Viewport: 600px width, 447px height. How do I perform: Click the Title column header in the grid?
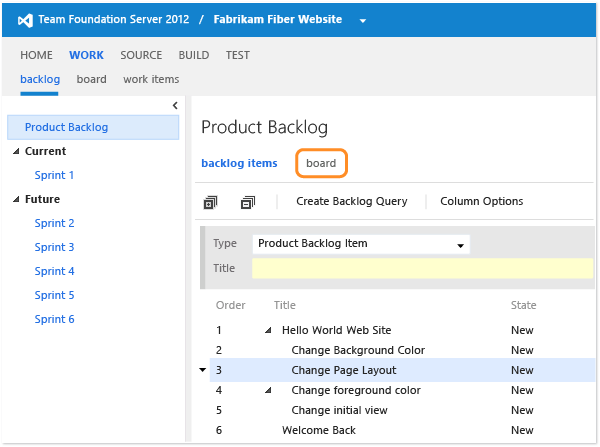(285, 305)
